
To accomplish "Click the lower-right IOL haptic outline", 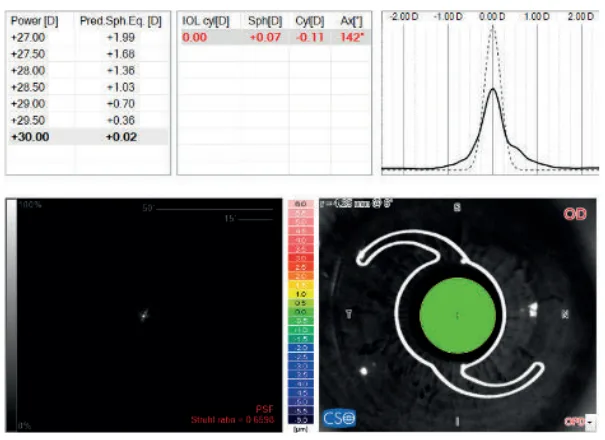I will (502, 380).
